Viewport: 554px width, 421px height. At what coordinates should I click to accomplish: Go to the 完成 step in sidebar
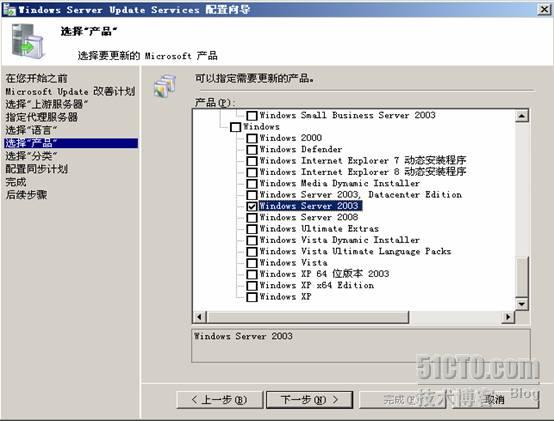tap(16, 182)
